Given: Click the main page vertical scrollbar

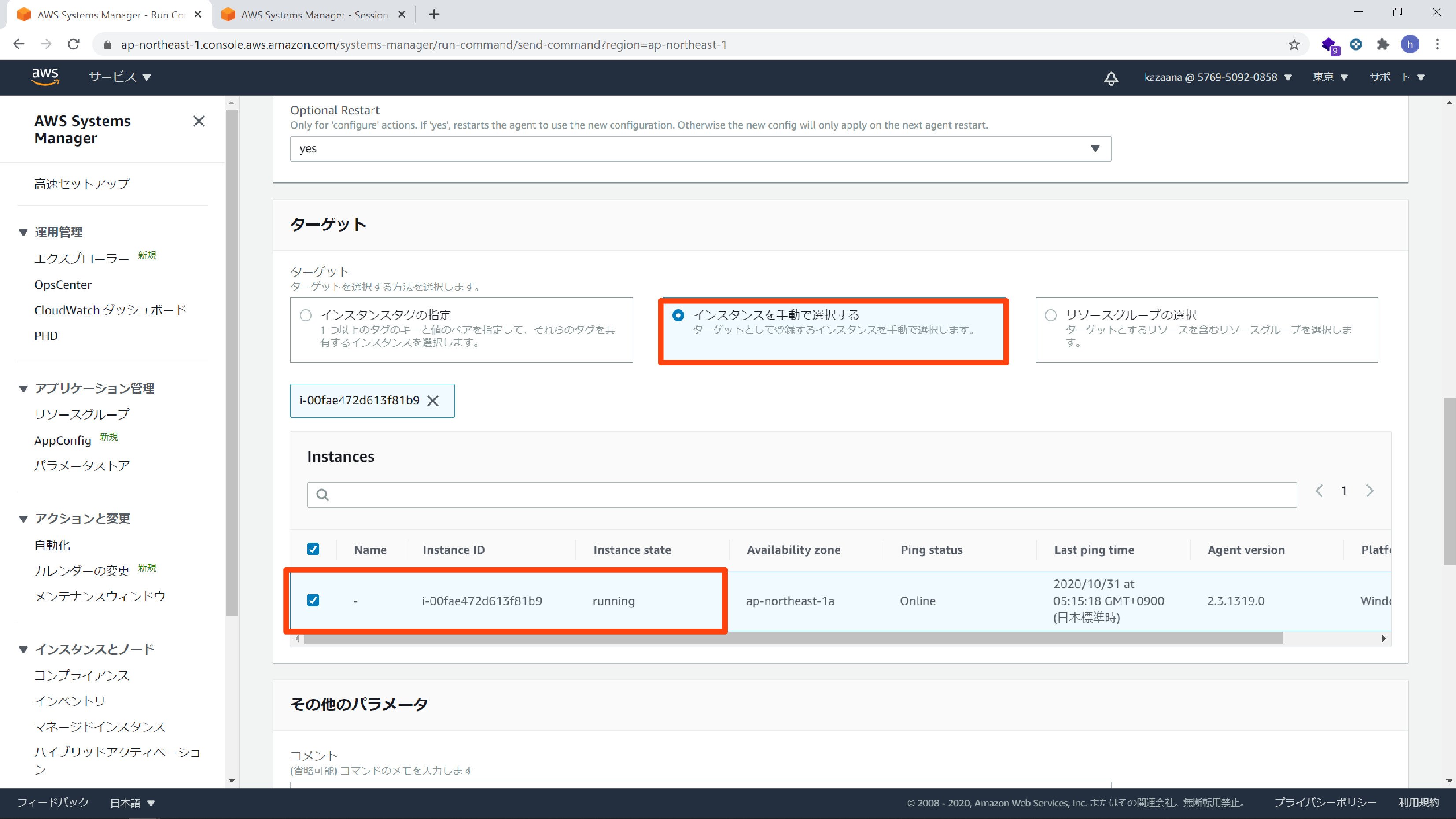Looking at the screenshot, I should coord(1449,480).
